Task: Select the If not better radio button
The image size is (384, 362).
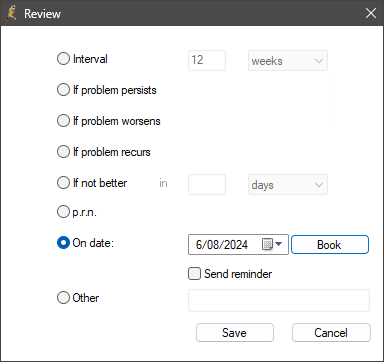Action: [x=63, y=183]
